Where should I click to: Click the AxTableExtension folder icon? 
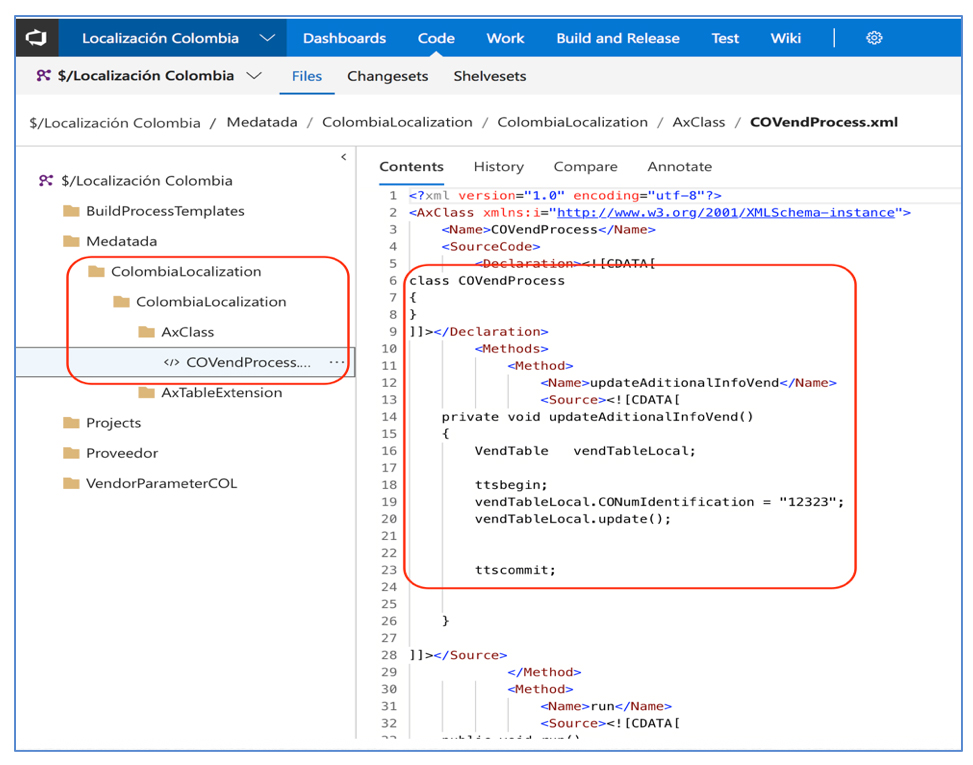tap(146, 393)
